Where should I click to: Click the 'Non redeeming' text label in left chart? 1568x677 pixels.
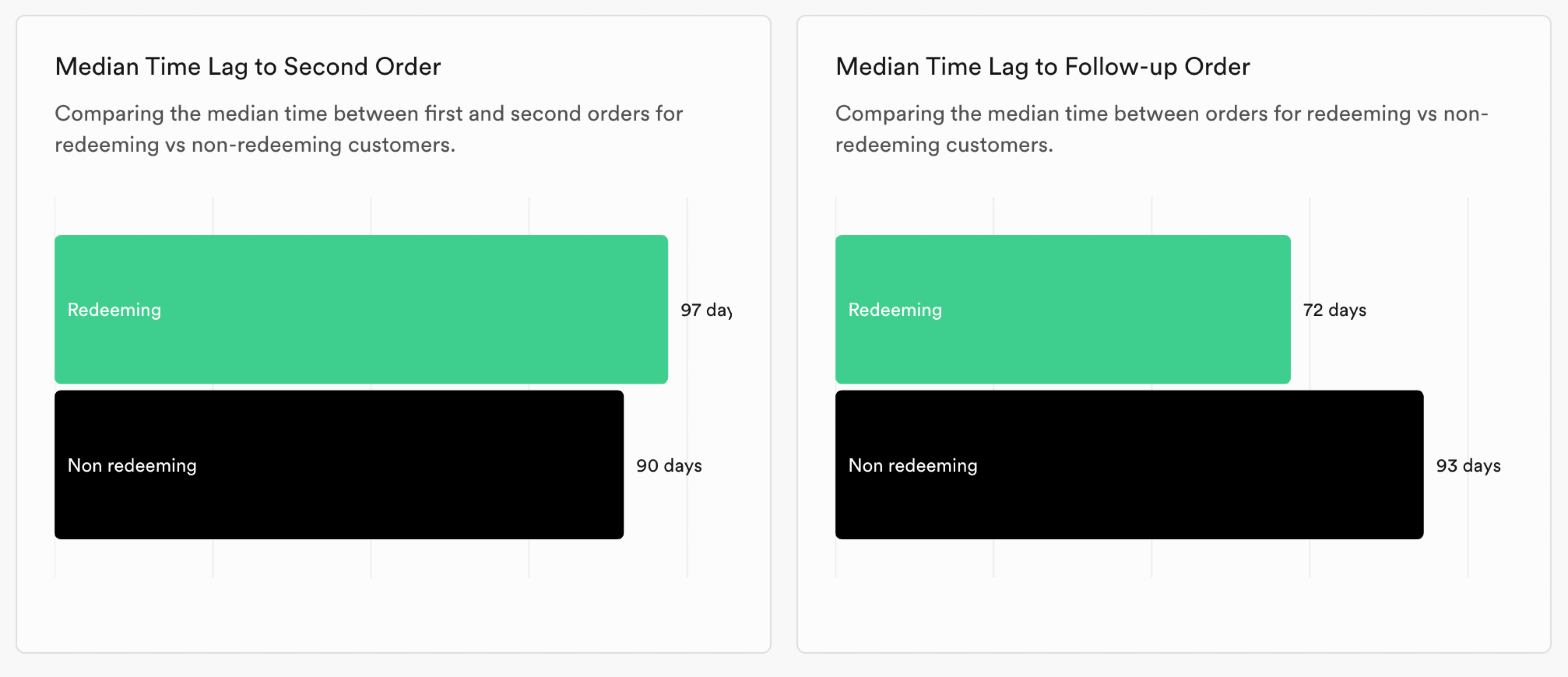pyautogui.click(x=132, y=465)
